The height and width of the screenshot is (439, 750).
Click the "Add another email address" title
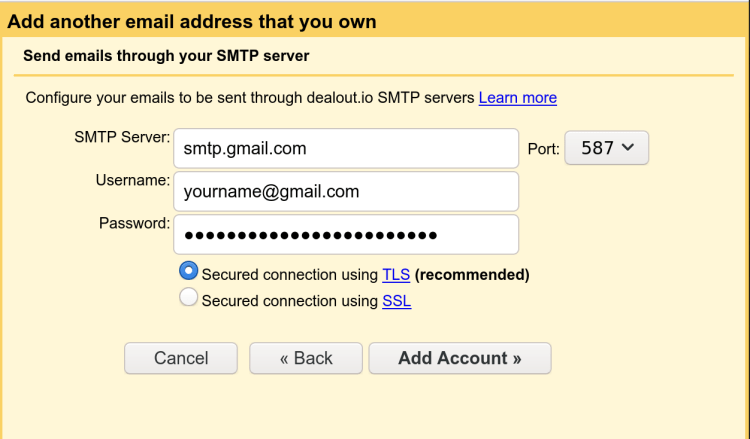(x=192, y=21)
